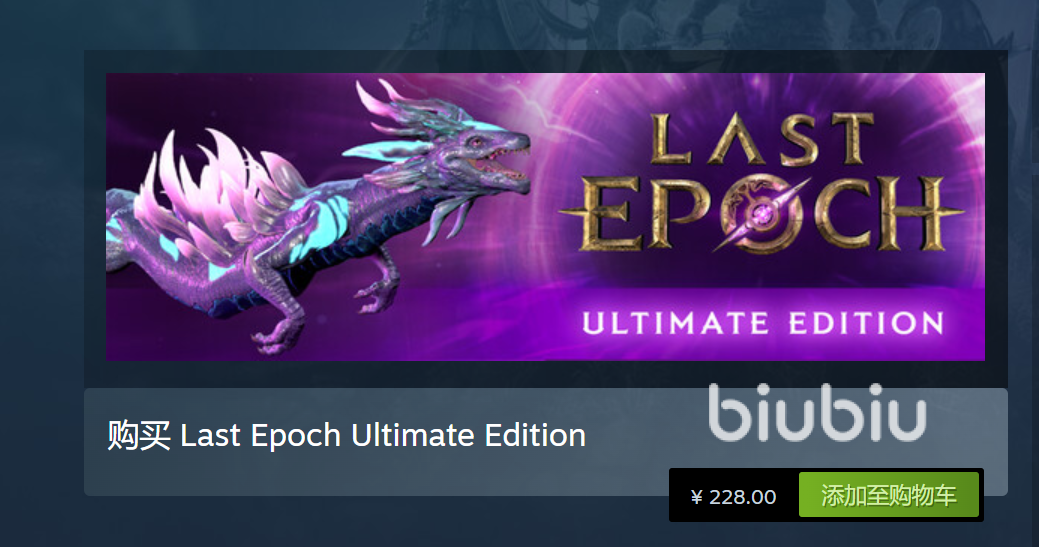This screenshot has height=547, width=1039.
Task: Click the ¥ 228.00 price label
Action: point(734,497)
